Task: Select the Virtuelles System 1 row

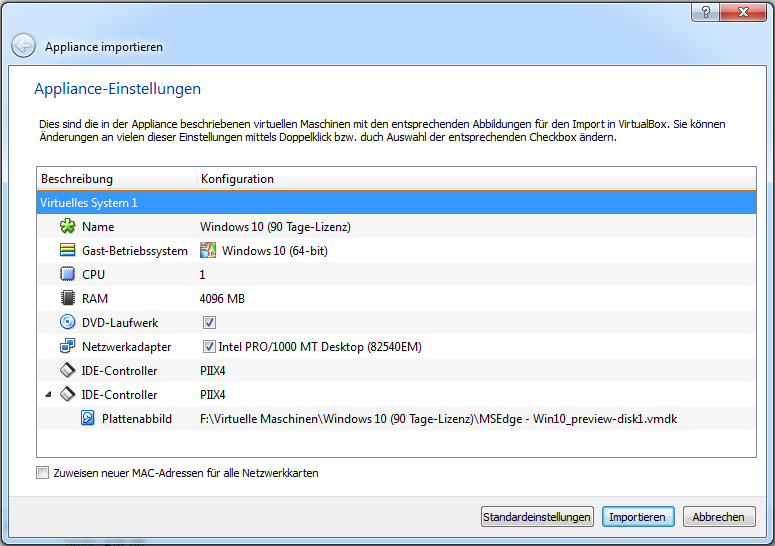Action: pos(396,203)
